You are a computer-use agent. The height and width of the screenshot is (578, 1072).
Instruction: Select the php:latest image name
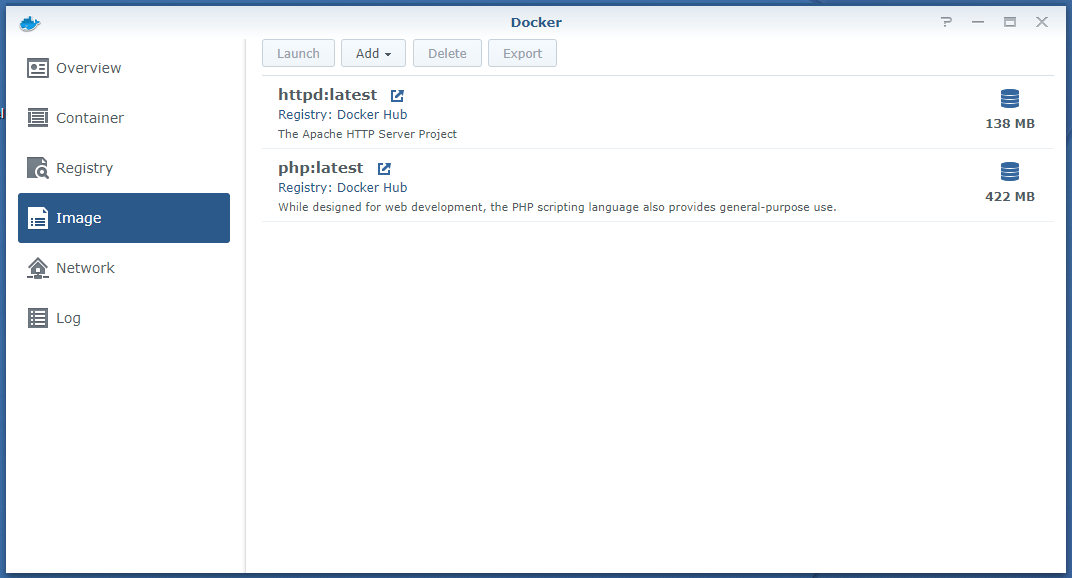(x=321, y=168)
